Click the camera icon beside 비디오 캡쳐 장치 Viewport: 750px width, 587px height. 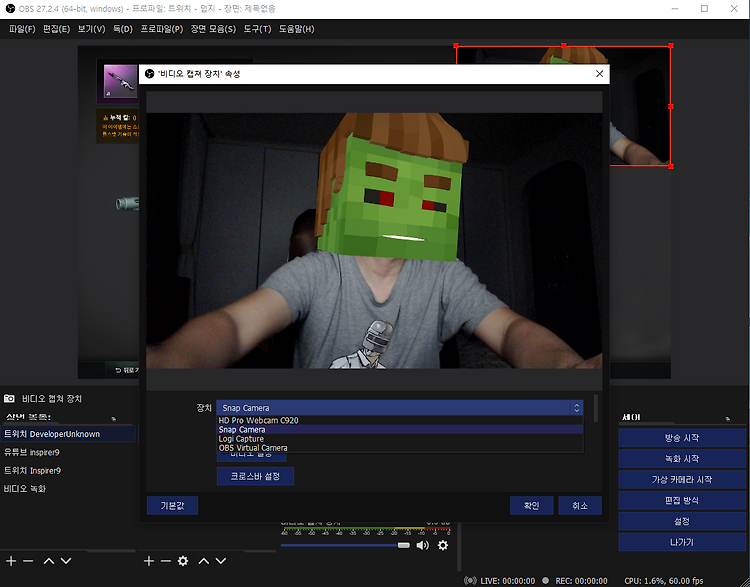point(9,398)
